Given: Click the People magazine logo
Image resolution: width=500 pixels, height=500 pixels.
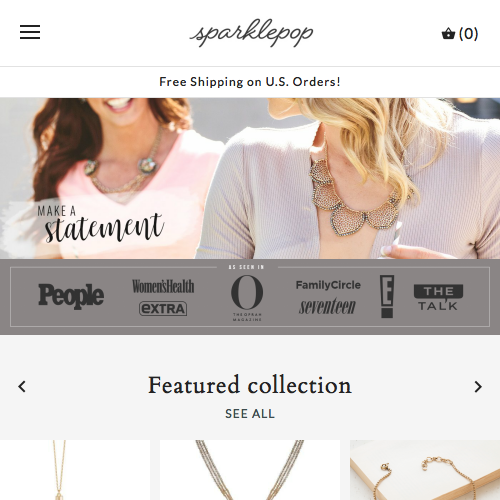Looking at the screenshot, I should pos(71,296).
